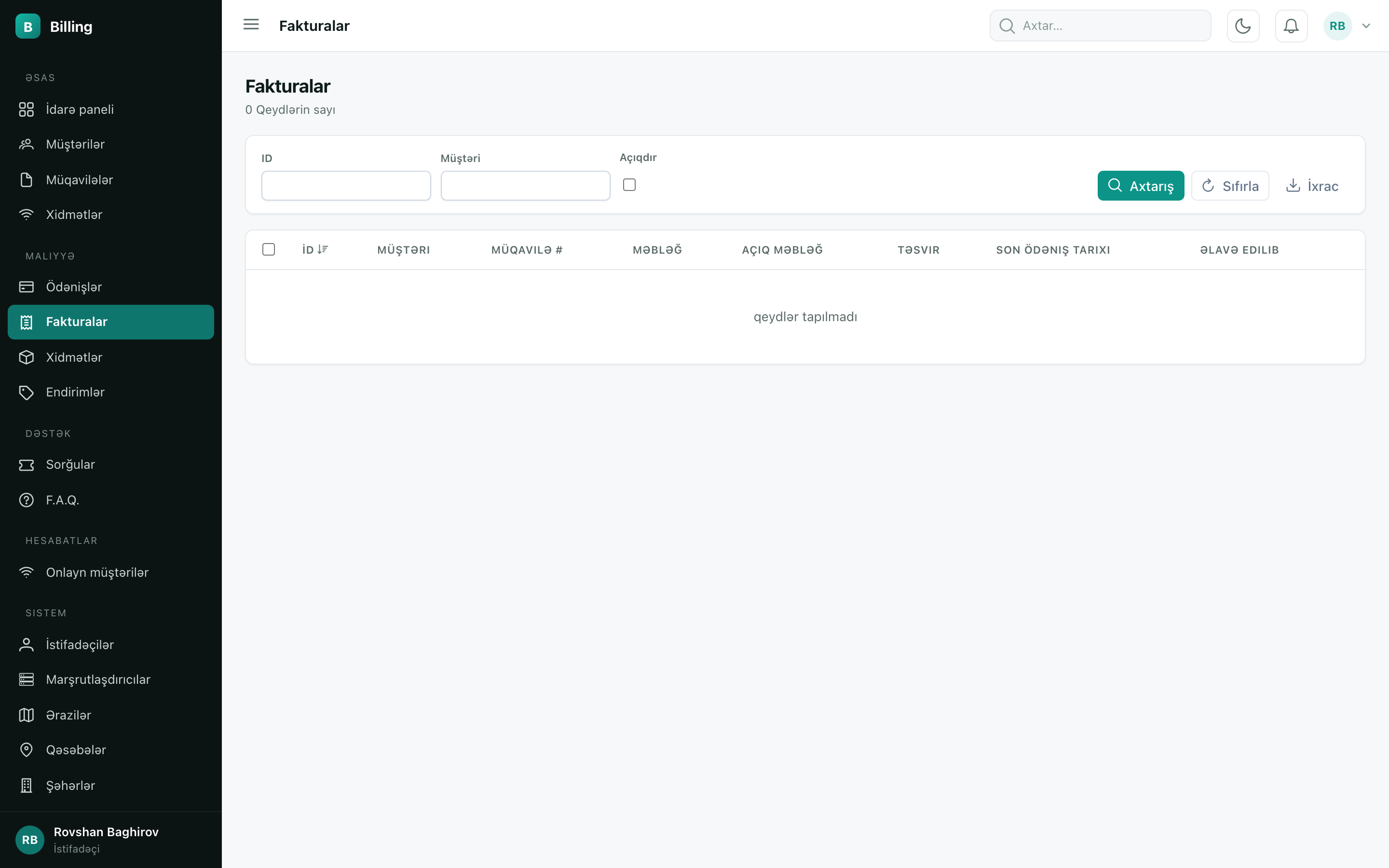Click the Ödənişlər card icon
The width and height of the screenshot is (1389, 868).
pos(27,286)
